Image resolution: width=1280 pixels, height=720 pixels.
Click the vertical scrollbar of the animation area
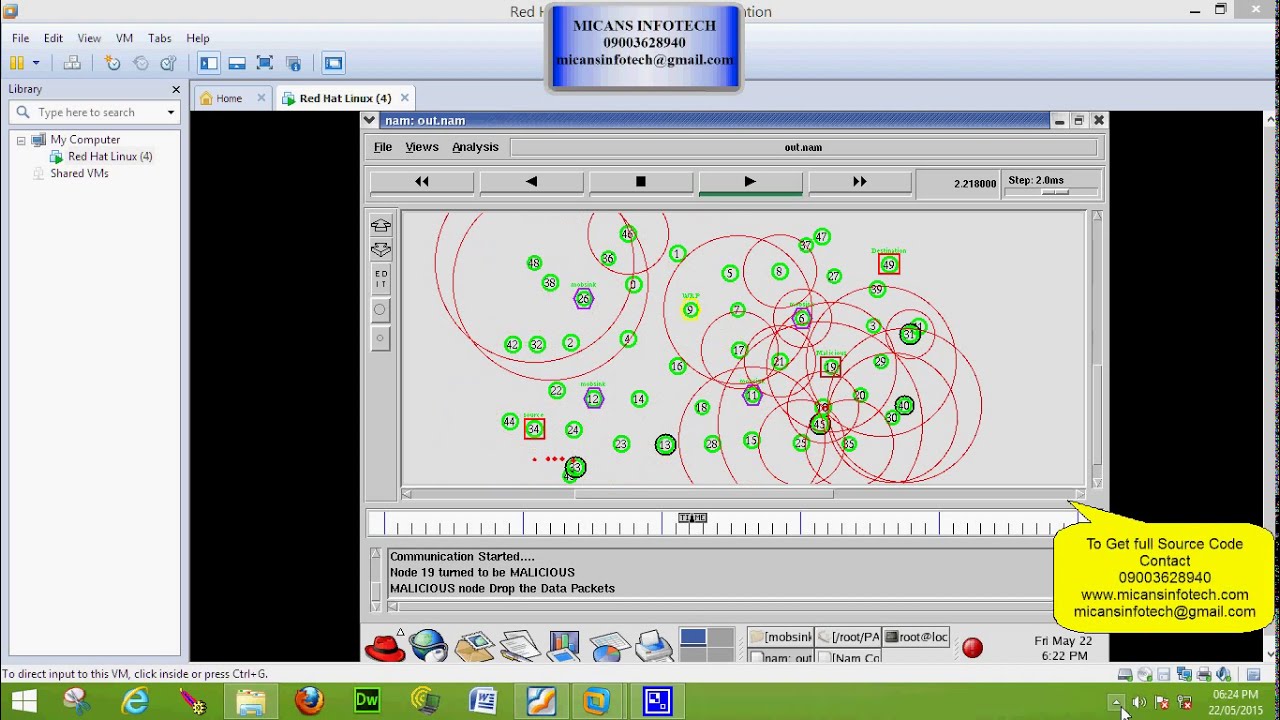(x=1097, y=350)
